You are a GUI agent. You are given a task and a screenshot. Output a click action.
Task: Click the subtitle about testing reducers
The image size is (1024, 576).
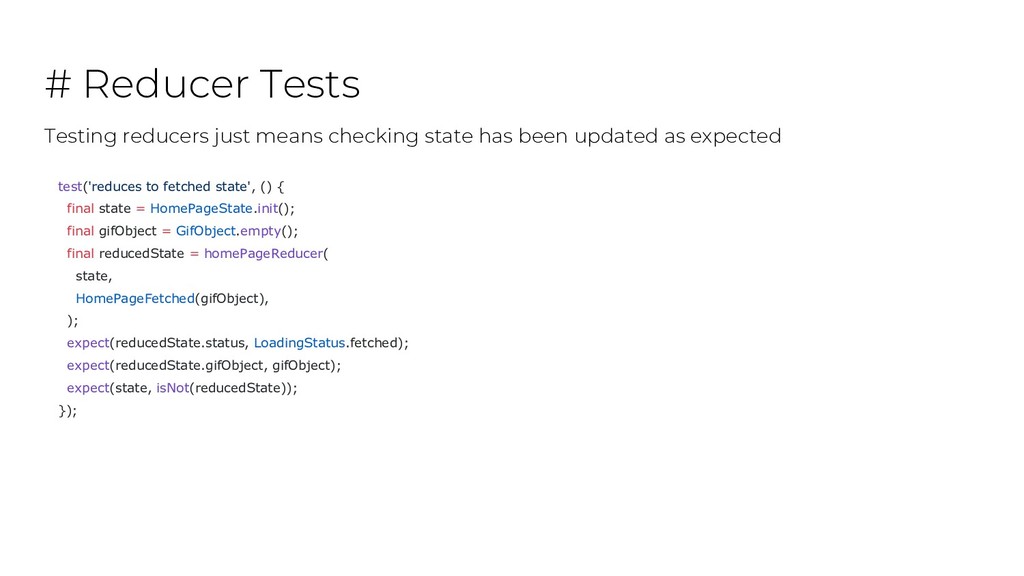click(x=413, y=136)
